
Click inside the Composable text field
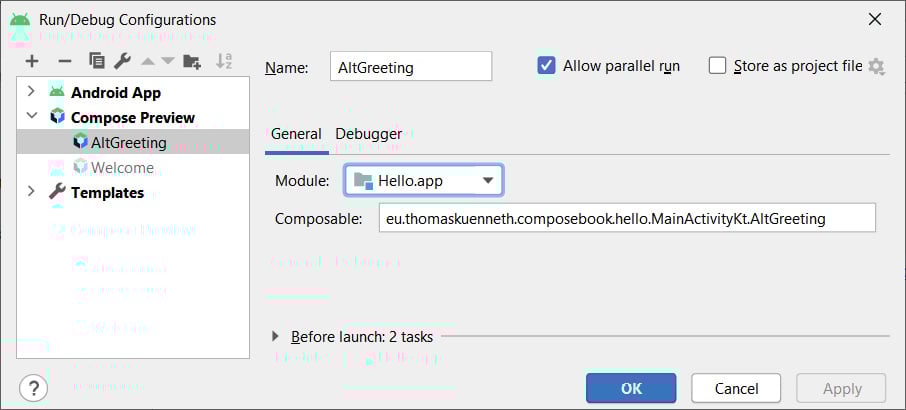(x=627, y=219)
